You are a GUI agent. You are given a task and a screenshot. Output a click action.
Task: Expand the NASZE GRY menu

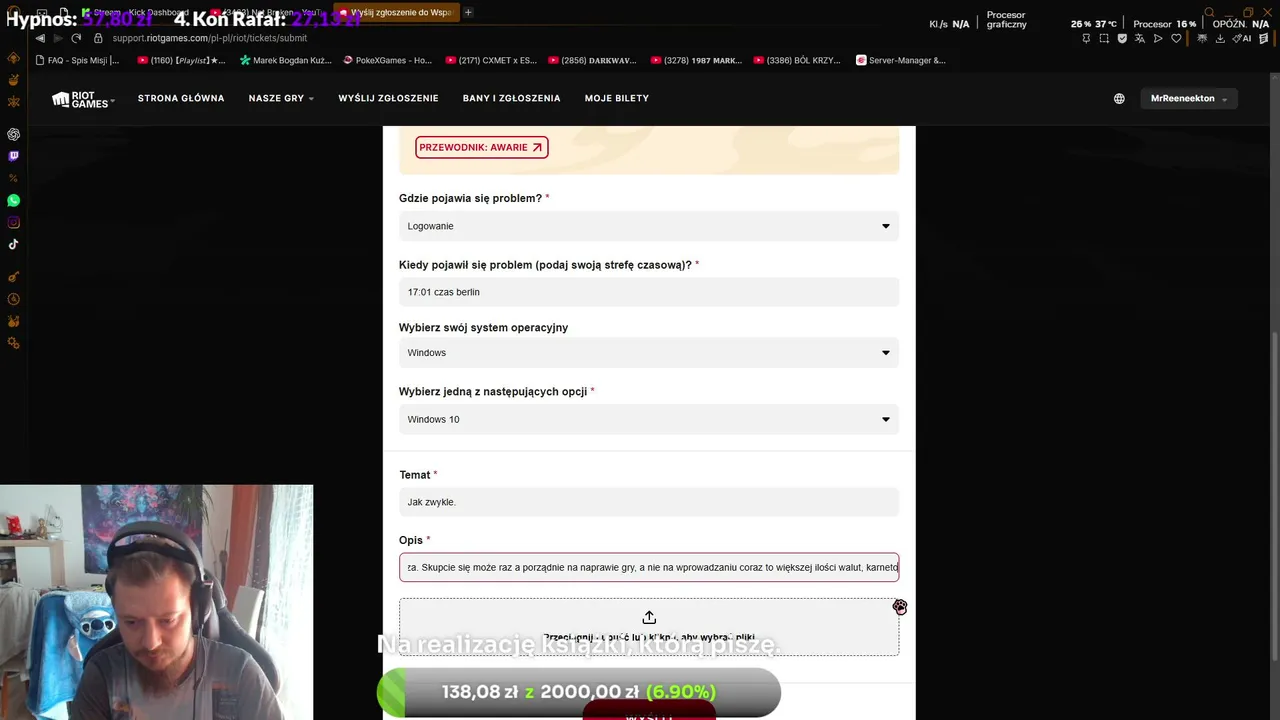(281, 99)
